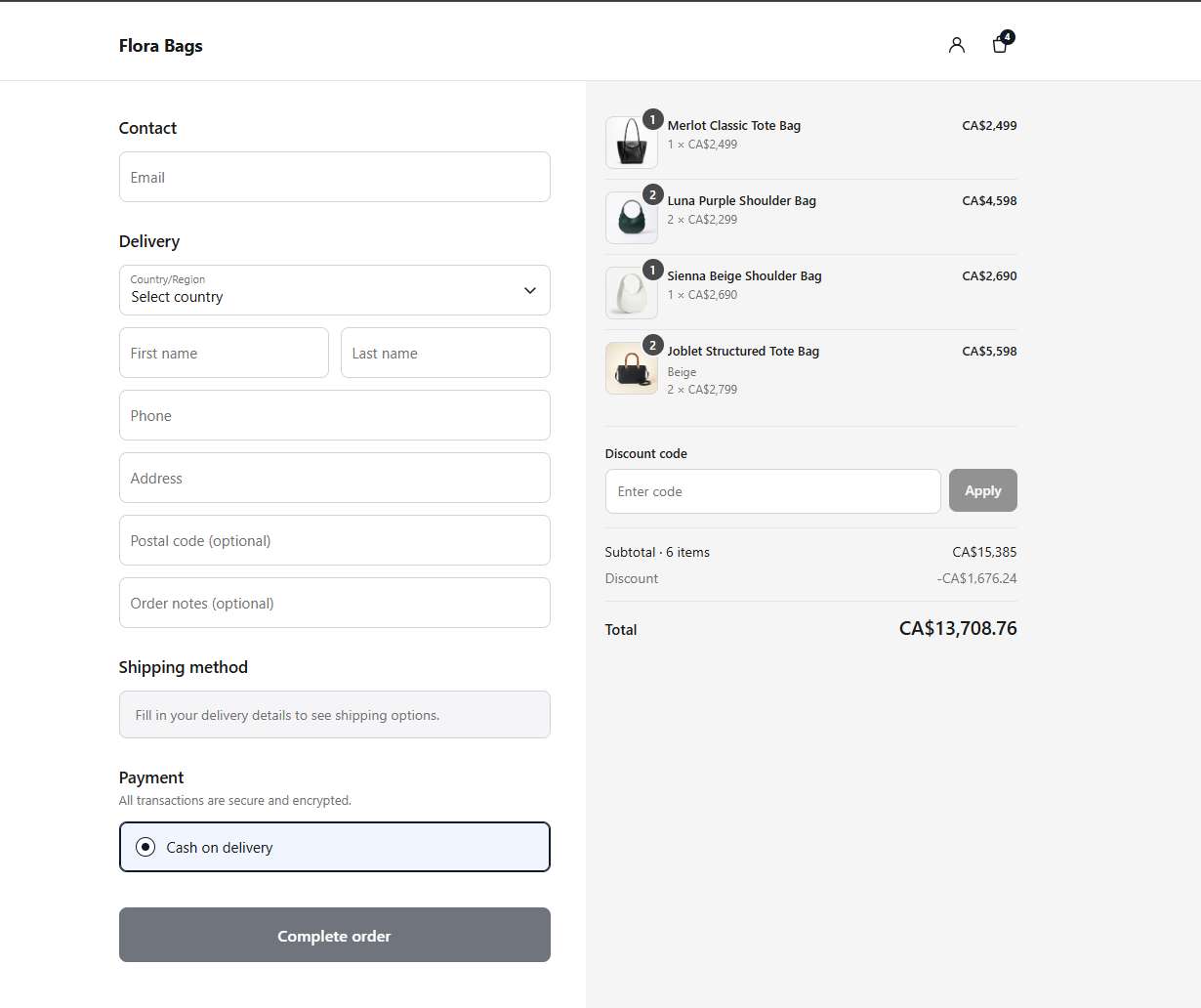Click the '2 × CA$2,799' quantity text
The image size is (1201, 1008).
[702, 389]
